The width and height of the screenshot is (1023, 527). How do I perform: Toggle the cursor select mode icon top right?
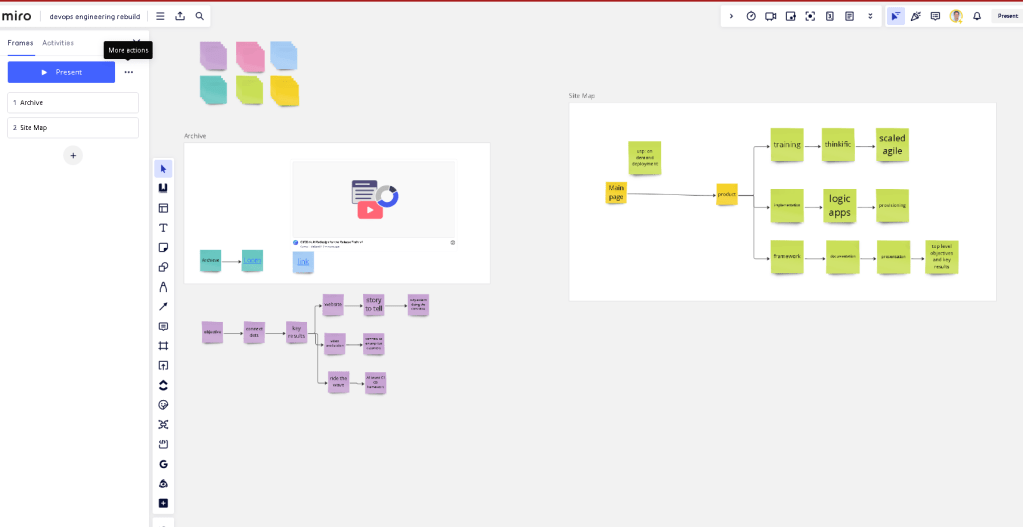pyautogui.click(x=896, y=16)
